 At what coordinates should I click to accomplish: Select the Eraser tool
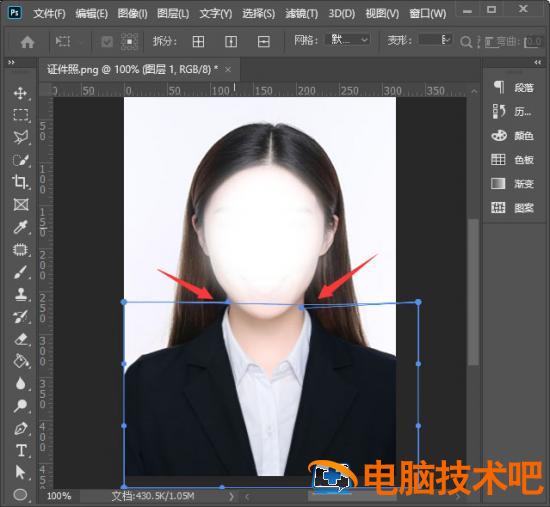[x=20, y=339]
